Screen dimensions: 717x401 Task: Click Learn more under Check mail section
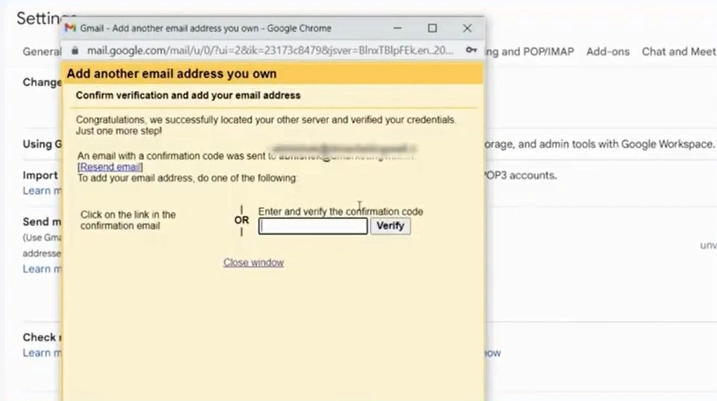click(x=42, y=353)
